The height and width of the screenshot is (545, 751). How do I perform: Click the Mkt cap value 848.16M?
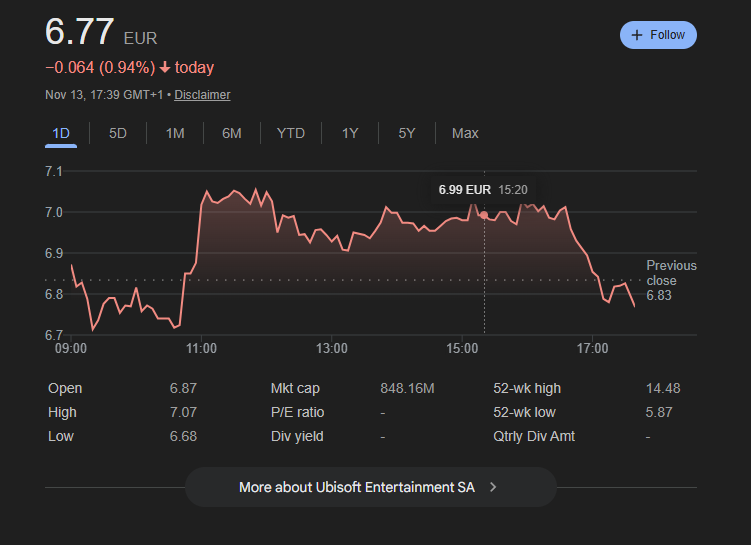pyautogui.click(x=407, y=388)
